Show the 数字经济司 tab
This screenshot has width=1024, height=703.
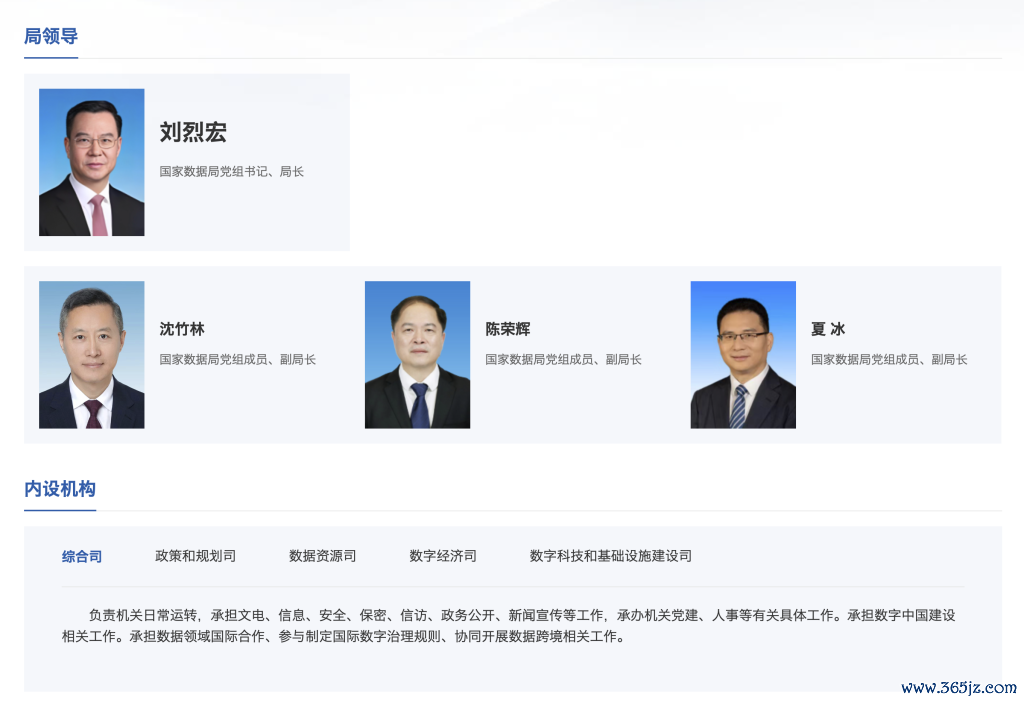point(443,556)
